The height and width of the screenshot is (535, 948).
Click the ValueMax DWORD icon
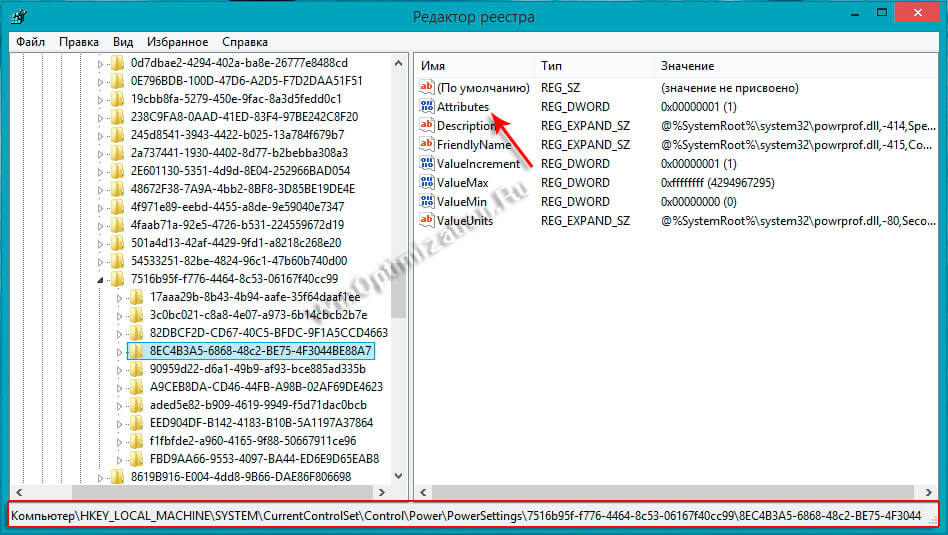tap(427, 183)
